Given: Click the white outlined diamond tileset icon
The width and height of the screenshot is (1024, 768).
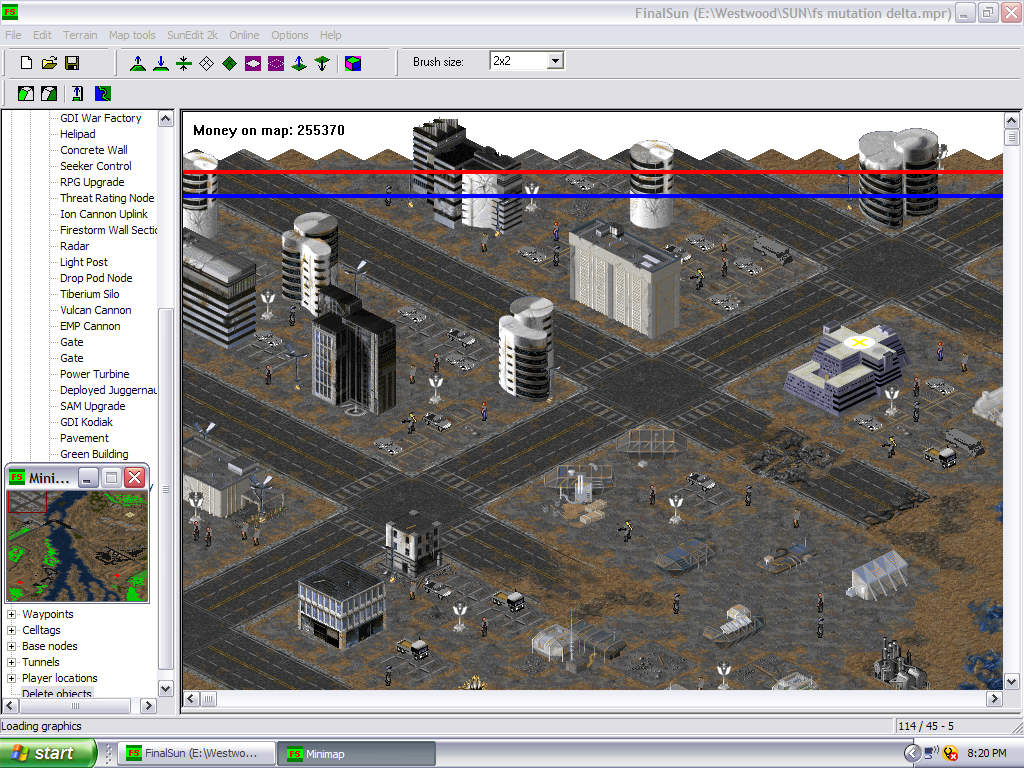Looking at the screenshot, I should [x=206, y=63].
